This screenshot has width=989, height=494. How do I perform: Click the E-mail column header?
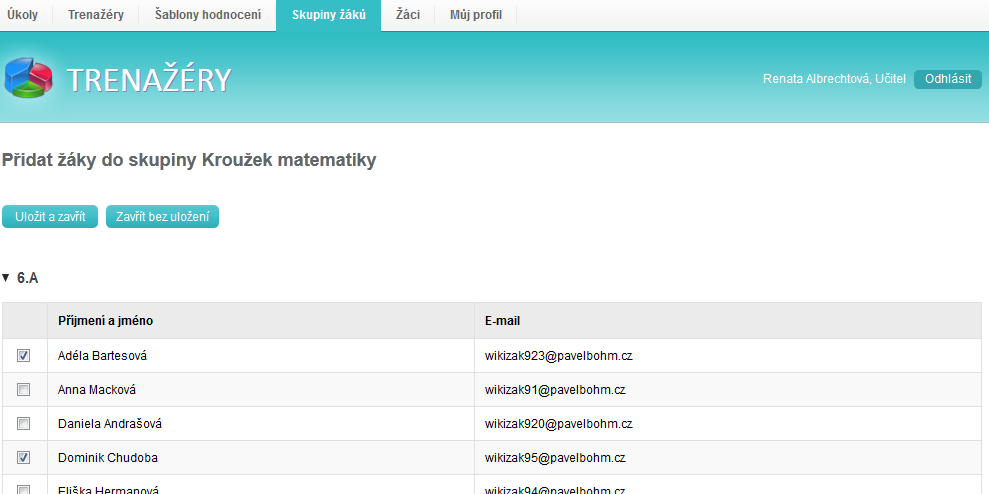tap(502, 321)
